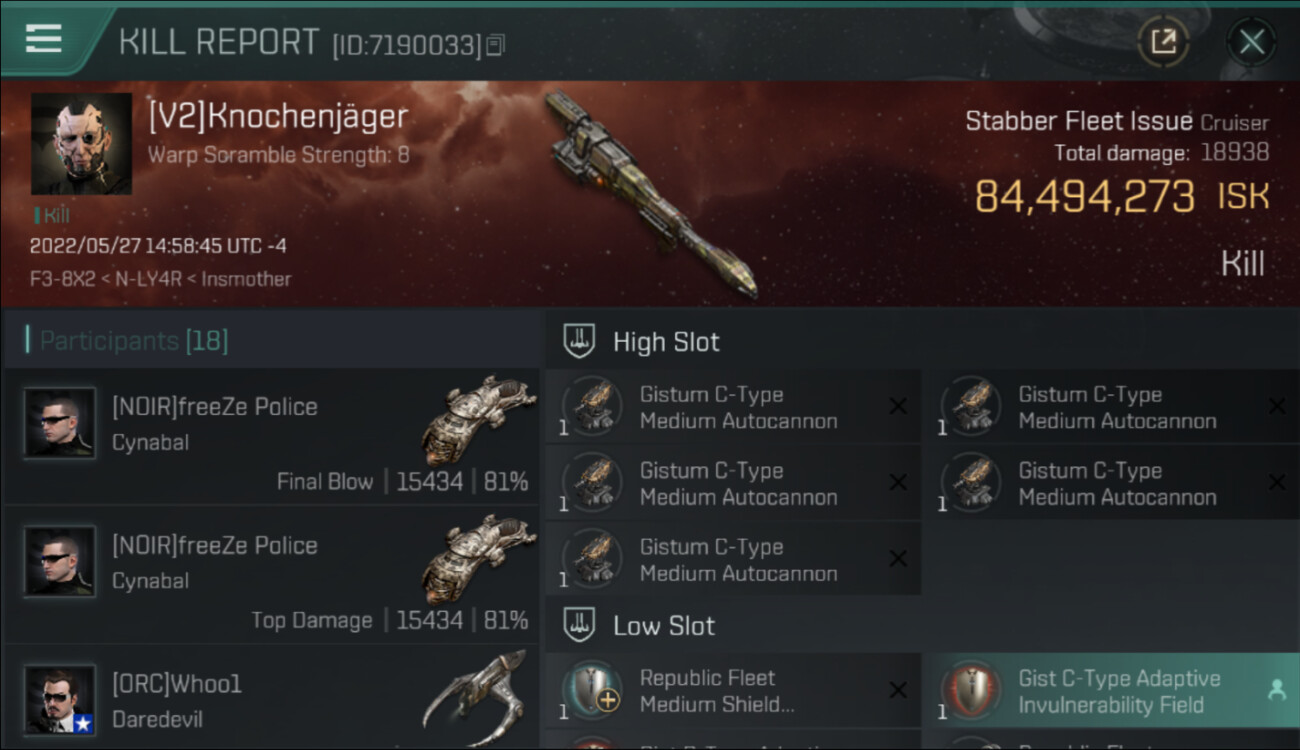Click the X beside Republic Fleet Medium Shield
The image size is (1300, 750).
[x=898, y=690]
